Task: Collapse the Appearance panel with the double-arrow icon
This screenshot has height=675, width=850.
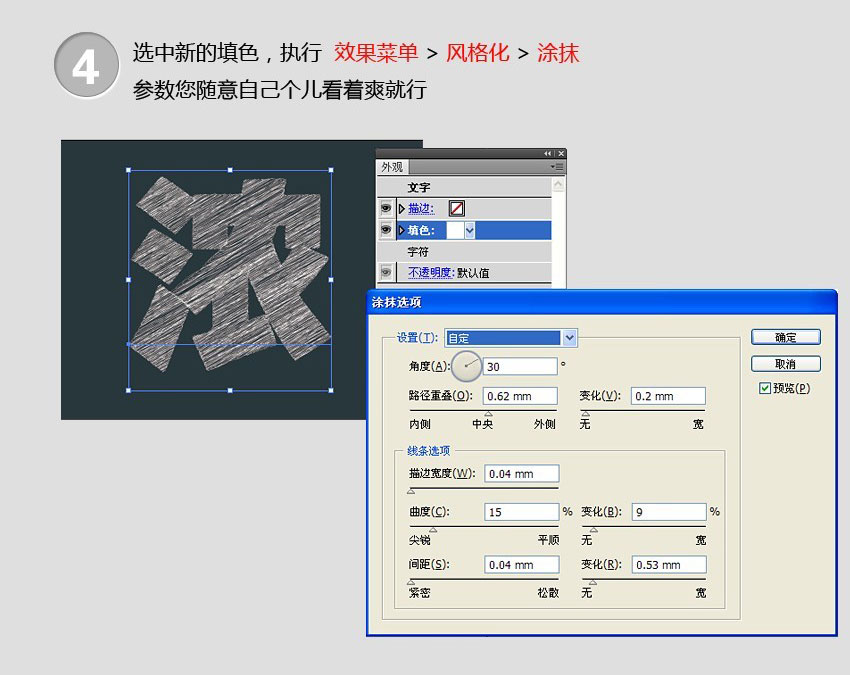Action: click(546, 153)
